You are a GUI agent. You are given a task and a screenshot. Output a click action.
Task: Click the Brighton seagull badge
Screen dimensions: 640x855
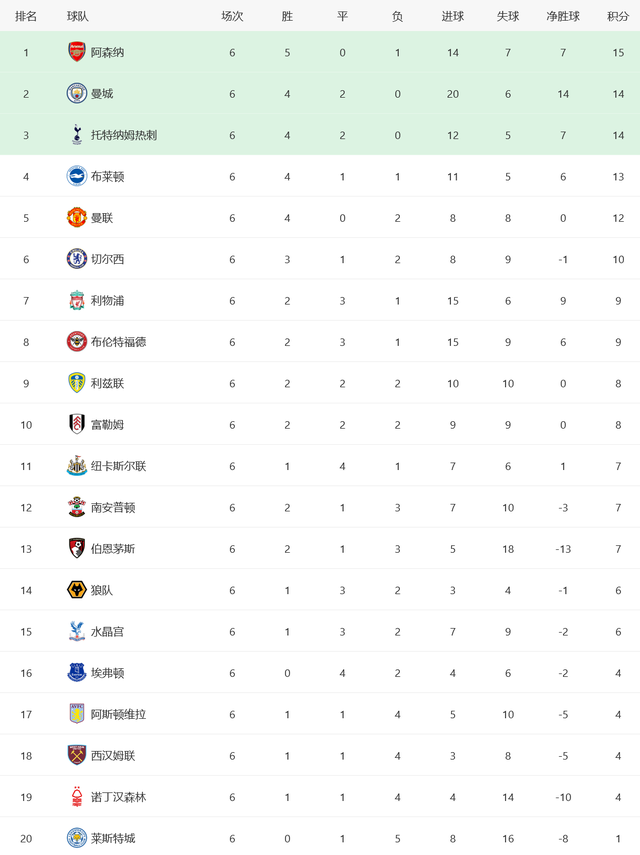point(77,177)
